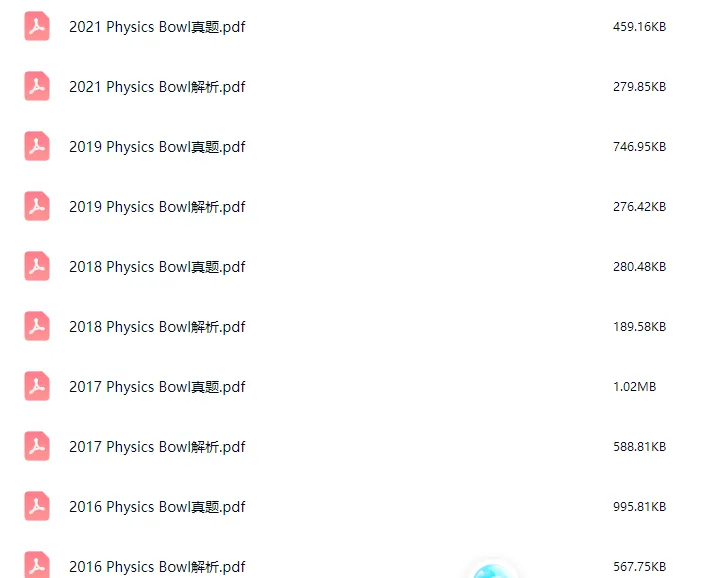727x578 pixels.
Task: Click the 746.95KB file size entry
Action: click(639, 146)
